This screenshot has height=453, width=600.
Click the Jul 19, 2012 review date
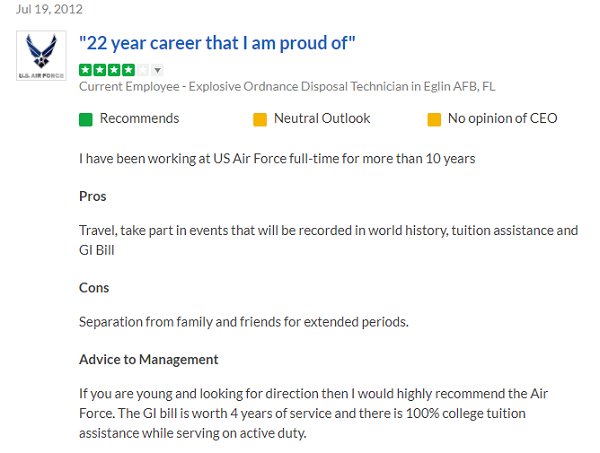coord(43,8)
